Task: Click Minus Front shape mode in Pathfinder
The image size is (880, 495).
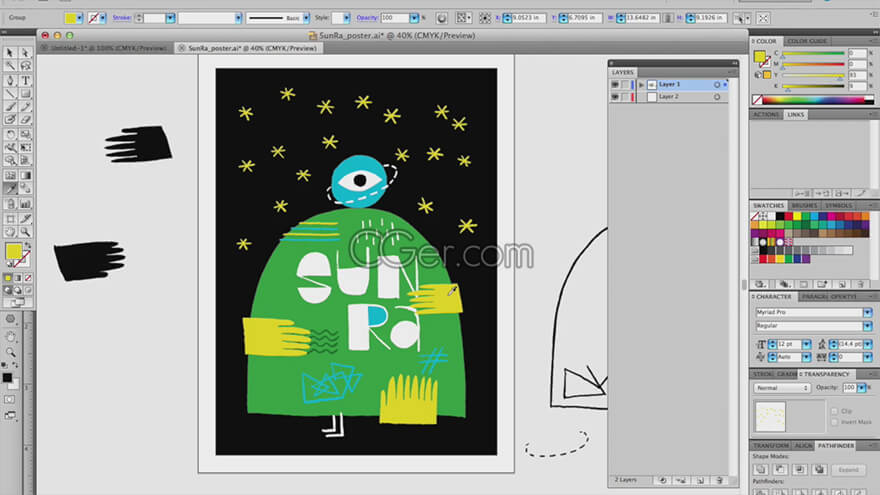Action: point(780,469)
